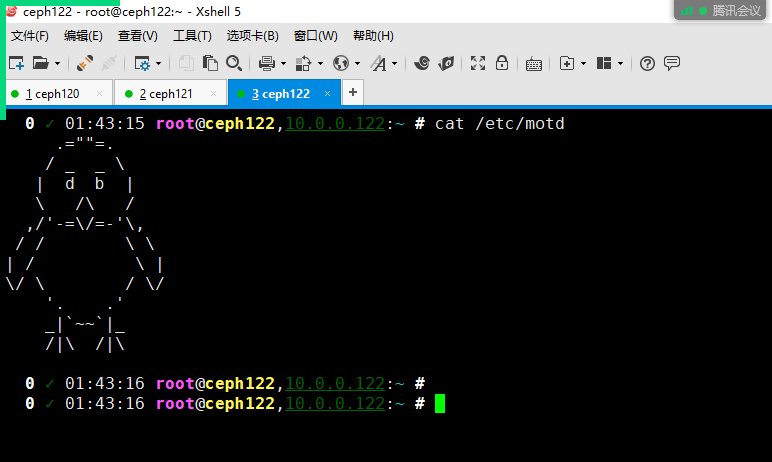Open Find with the magnifier icon
The height and width of the screenshot is (462, 772).
coord(233,63)
